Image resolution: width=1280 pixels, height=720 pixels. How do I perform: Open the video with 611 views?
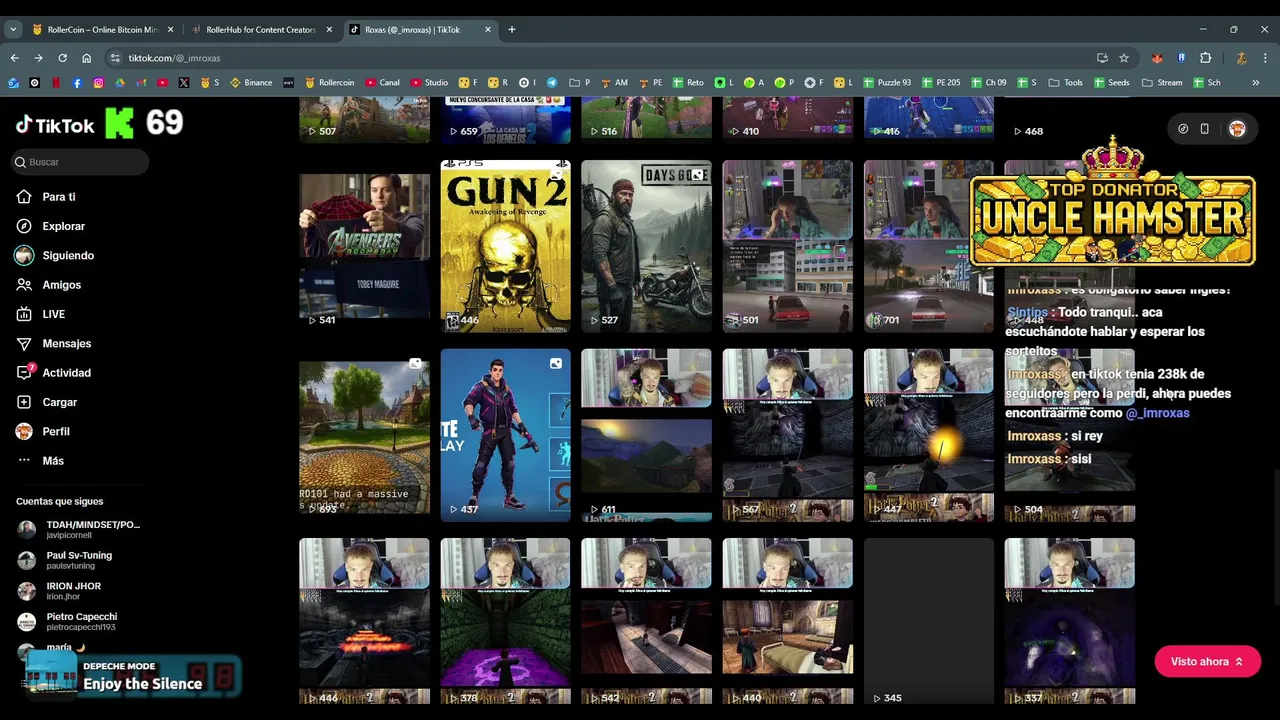click(646, 435)
